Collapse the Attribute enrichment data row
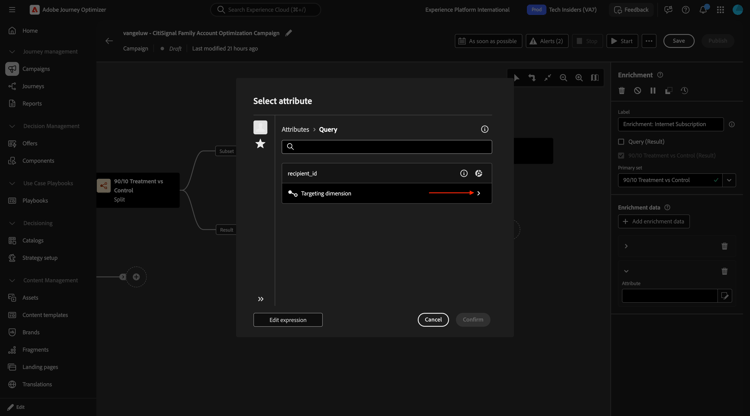Viewport: 750px width, 416px height. click(x=626, y=271)
